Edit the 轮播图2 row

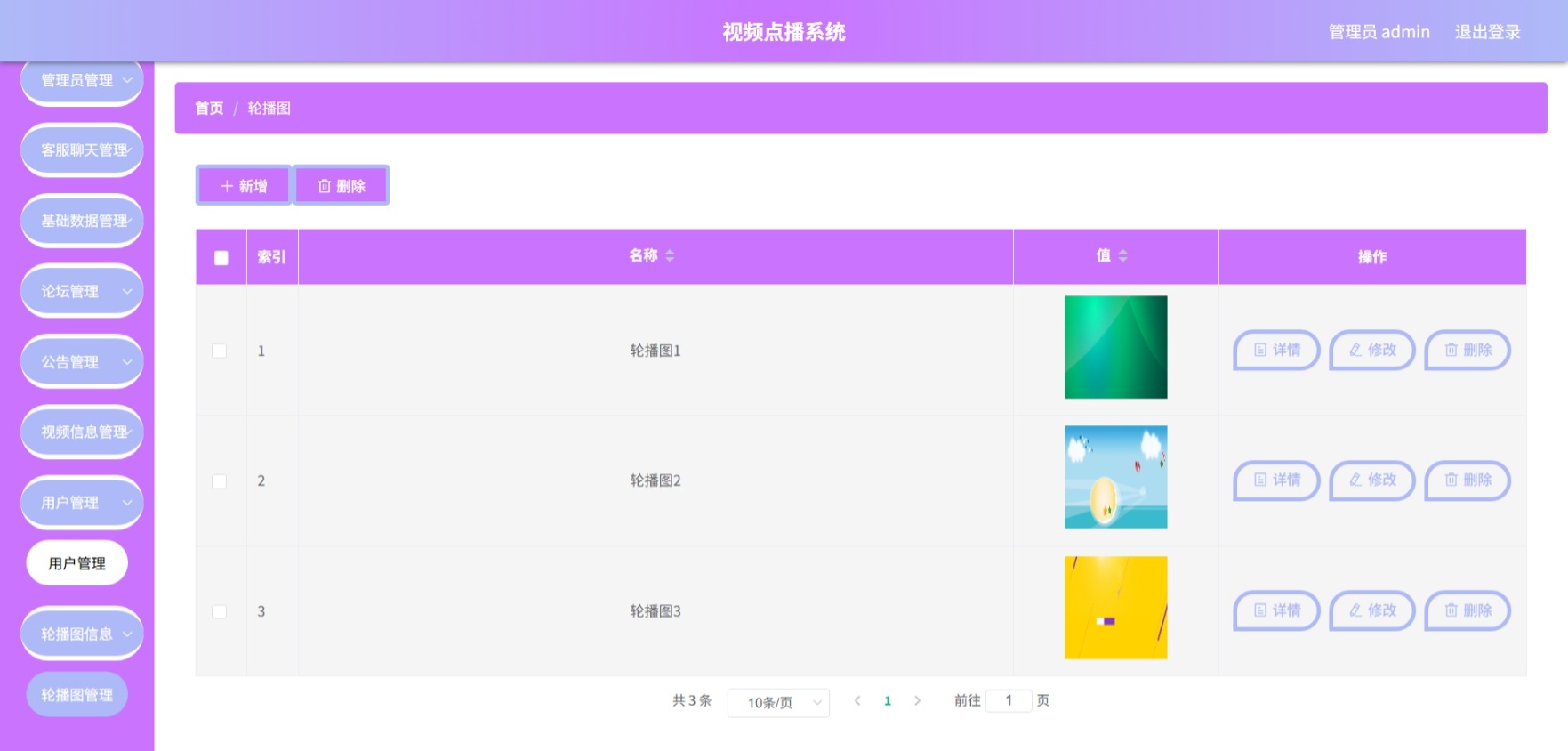pyautogui.click(x=1372, y=480)
